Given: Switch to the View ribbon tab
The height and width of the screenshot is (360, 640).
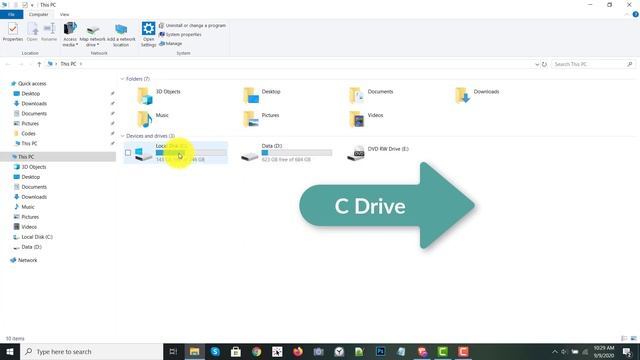Looking at the screenshot, I should pyautogui.click(x=64, y=14).
